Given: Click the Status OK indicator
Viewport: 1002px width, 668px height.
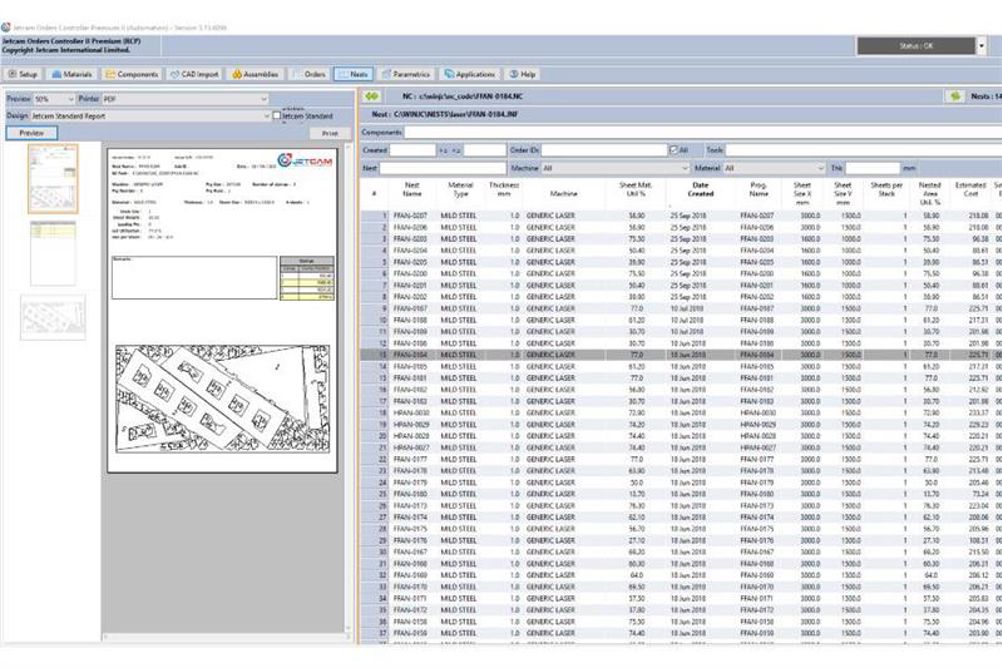Looking at the screenshot, I should (x=916, y=46).
